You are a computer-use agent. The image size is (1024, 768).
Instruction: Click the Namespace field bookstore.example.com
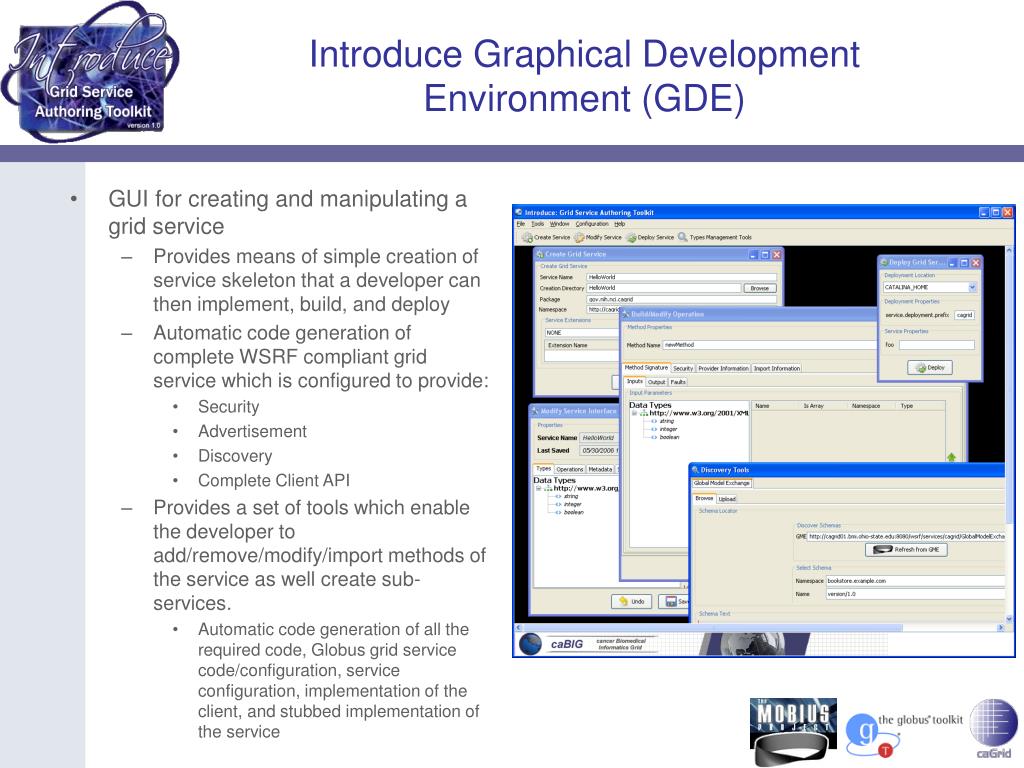[916, 581]
